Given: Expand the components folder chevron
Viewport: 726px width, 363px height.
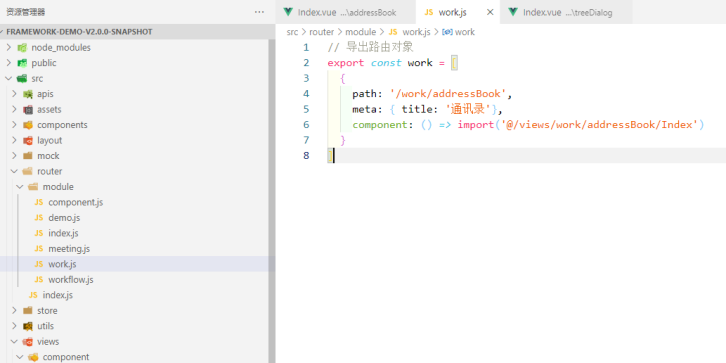Looking at the screenshot, I should (14, 125).
